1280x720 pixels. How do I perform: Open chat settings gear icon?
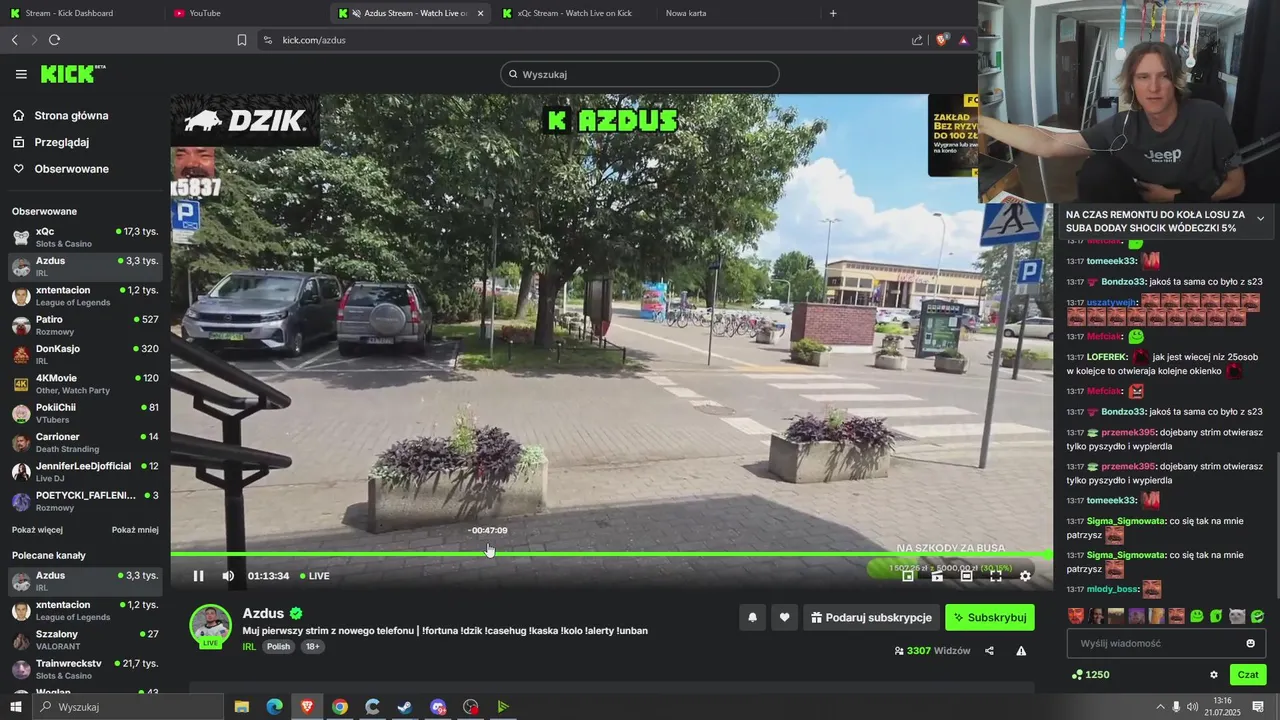(1214, 675)
